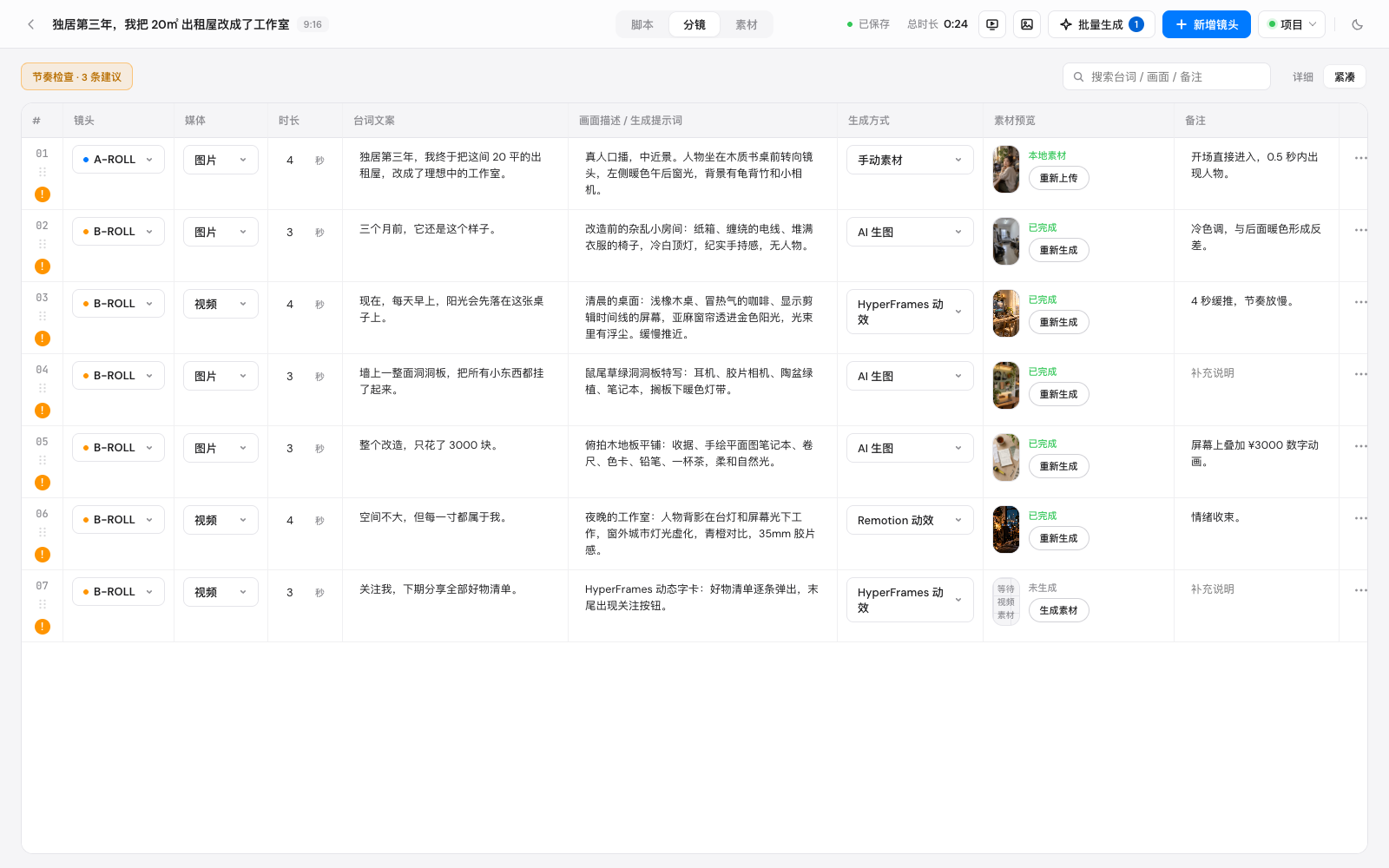Expand the 项目 project dropdown
Viewport: 1389px width, 868px height.
tap(1291, 24)
